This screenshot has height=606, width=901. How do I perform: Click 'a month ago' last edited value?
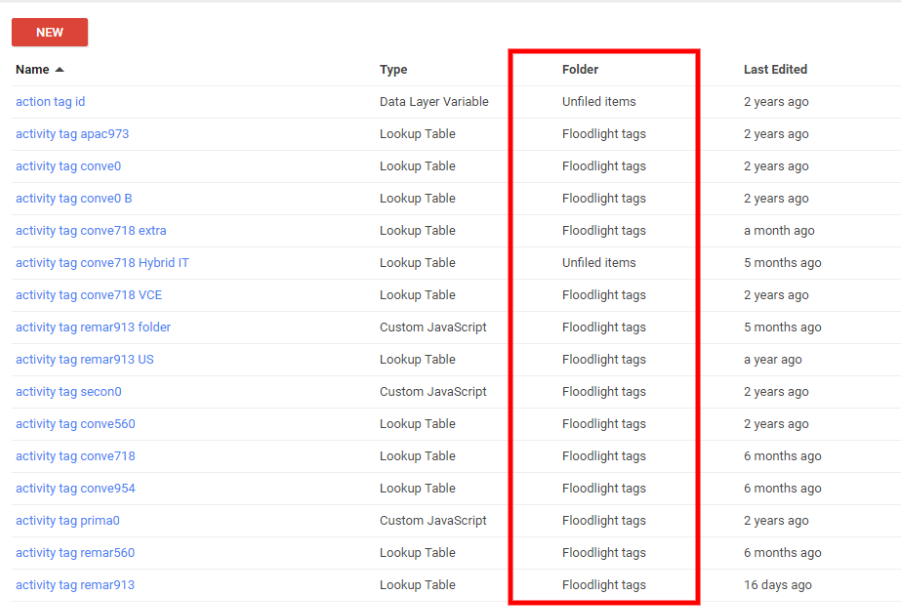pyautogui.click(x=779, y=230)
